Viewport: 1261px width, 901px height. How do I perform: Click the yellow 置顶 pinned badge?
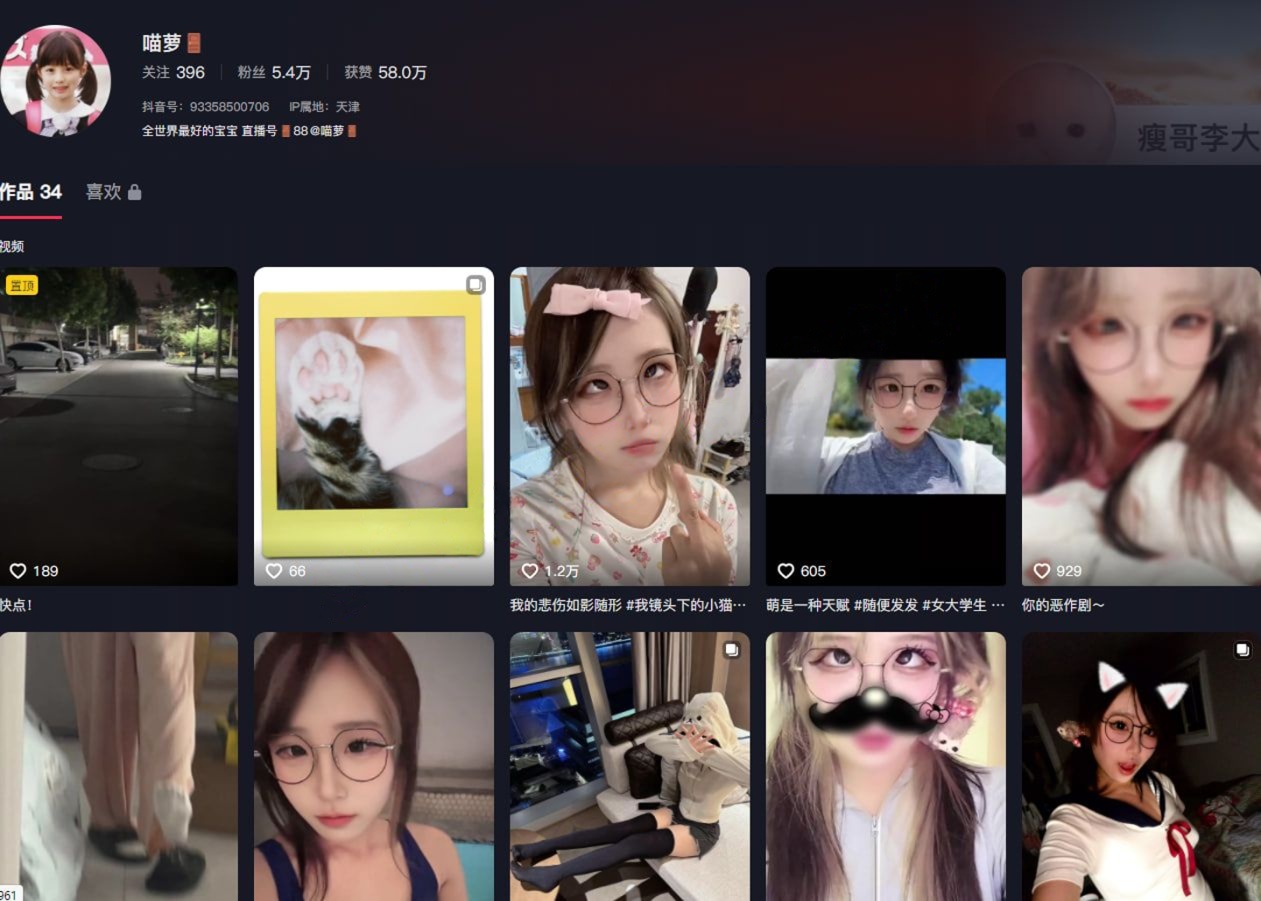coord(22,285)
